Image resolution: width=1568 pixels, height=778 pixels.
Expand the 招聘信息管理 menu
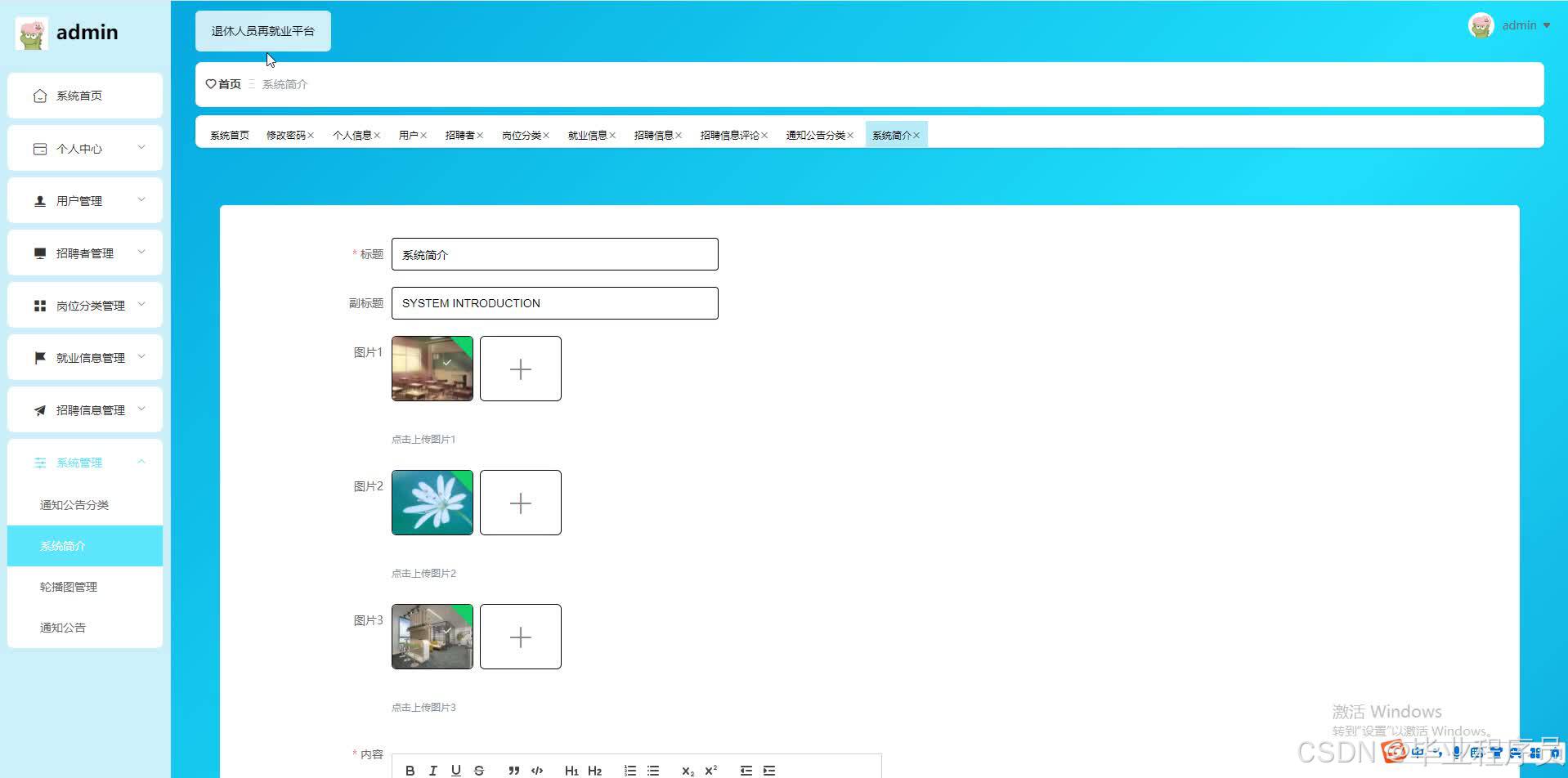click(85, 409)
